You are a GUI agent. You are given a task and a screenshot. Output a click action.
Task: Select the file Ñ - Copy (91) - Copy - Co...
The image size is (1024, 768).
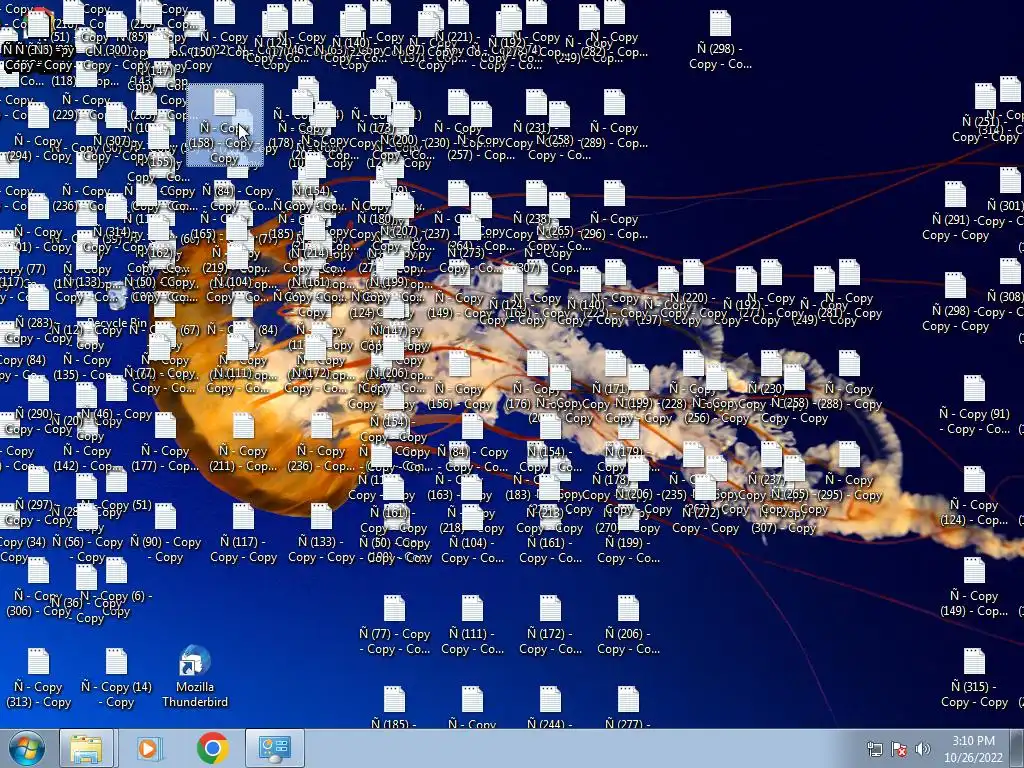pos(974,405)
